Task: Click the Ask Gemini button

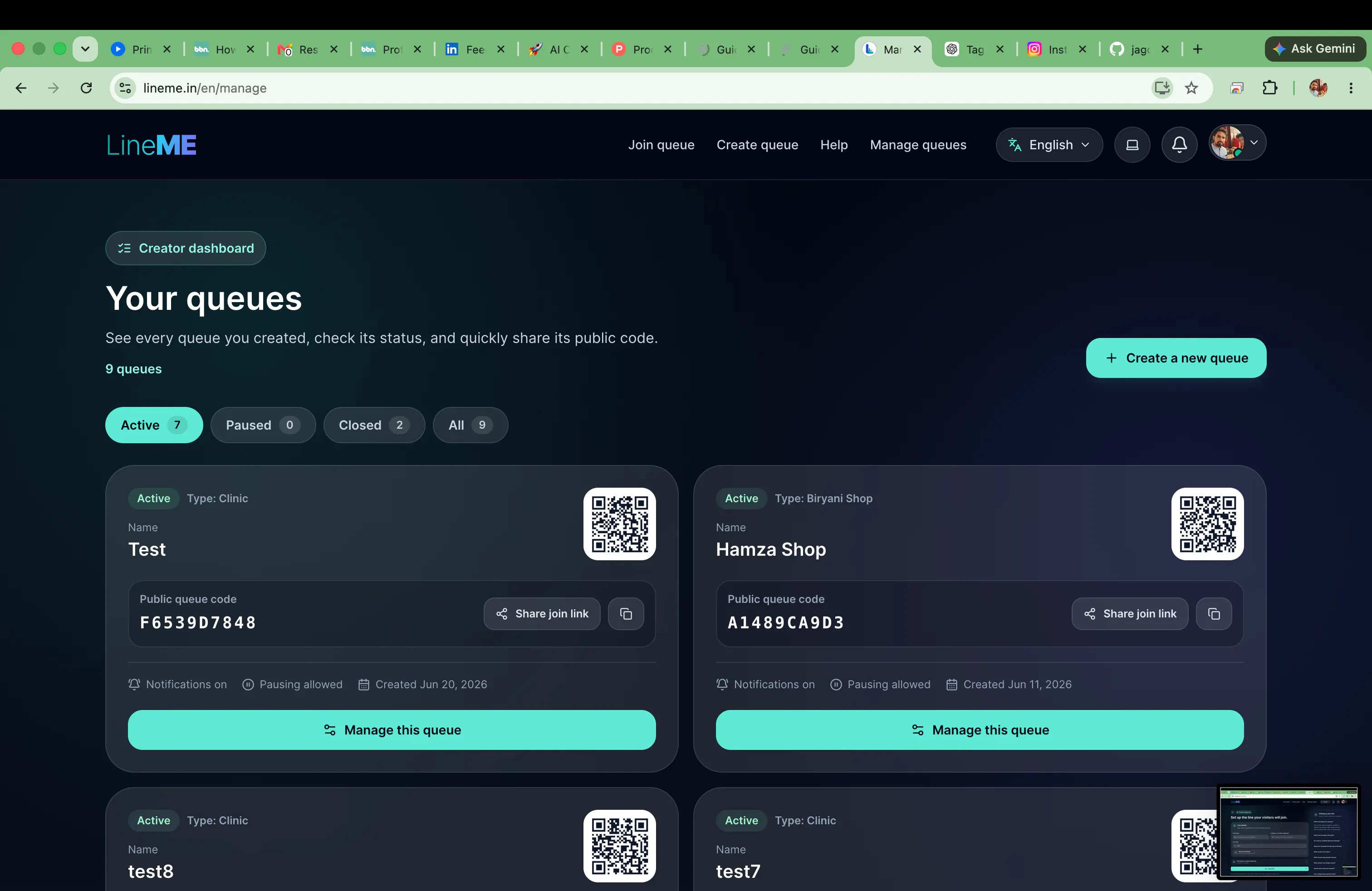Action: point(1315,49)
